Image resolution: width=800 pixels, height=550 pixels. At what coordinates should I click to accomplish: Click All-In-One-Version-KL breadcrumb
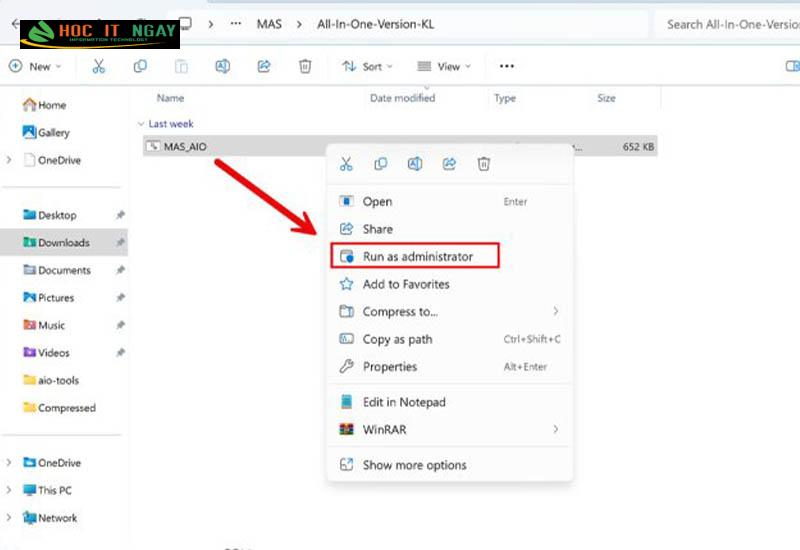pyautogui.click(x=376, y=24)
